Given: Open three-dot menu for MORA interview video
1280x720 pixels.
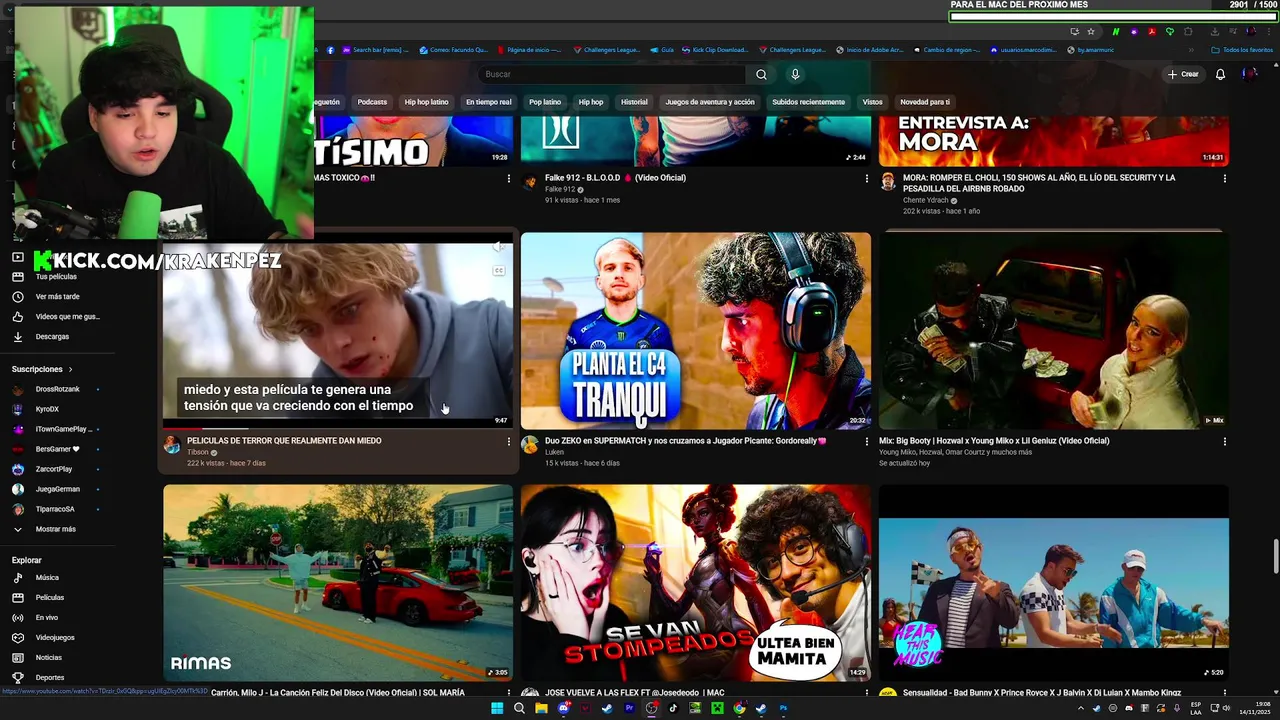Looking at the screenshot, I should pos(1224,178).
